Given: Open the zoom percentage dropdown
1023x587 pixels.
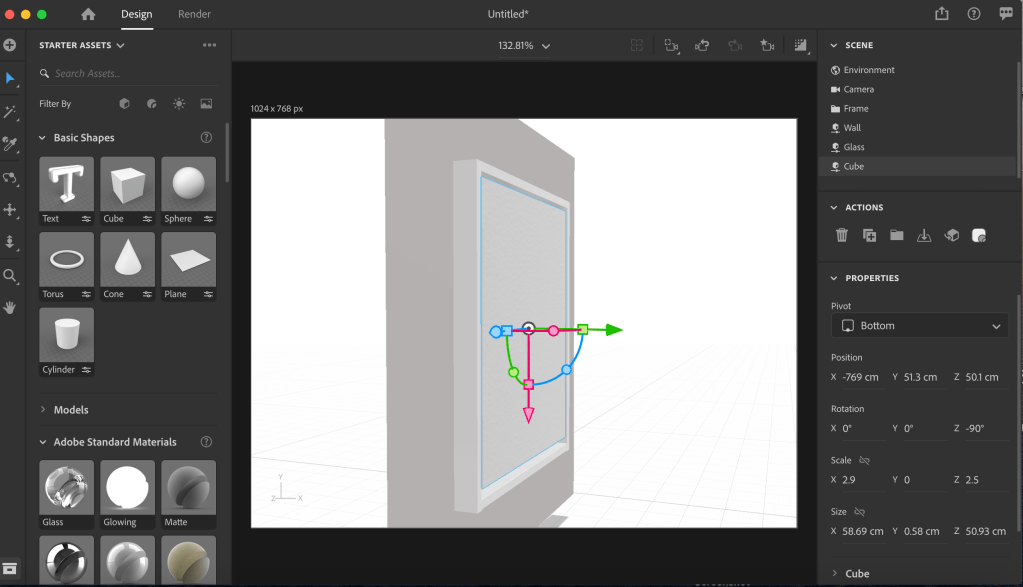Looking at the screenshot, I should point(525,46).
